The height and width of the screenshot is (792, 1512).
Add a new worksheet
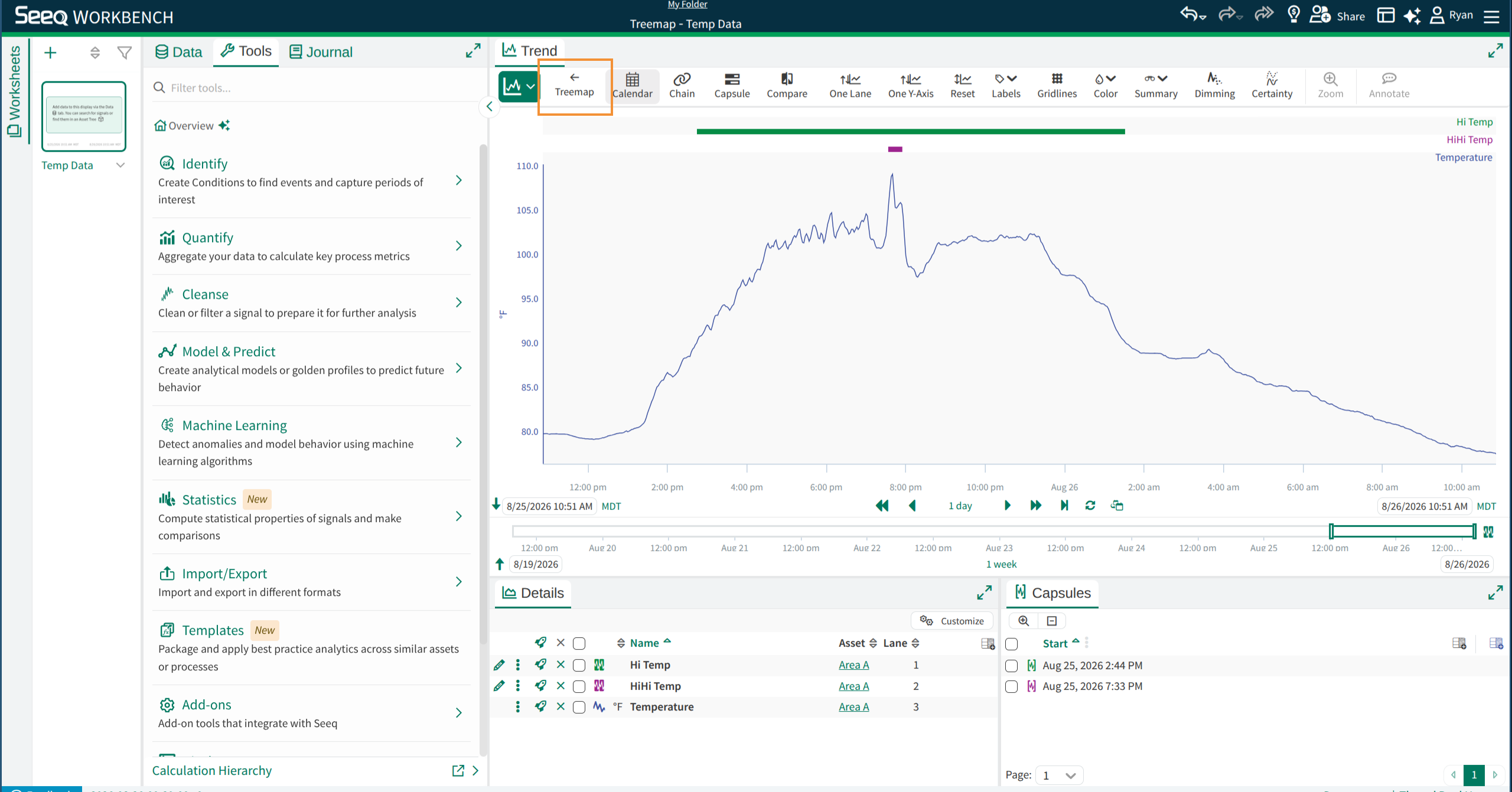[x=50, y=53]
